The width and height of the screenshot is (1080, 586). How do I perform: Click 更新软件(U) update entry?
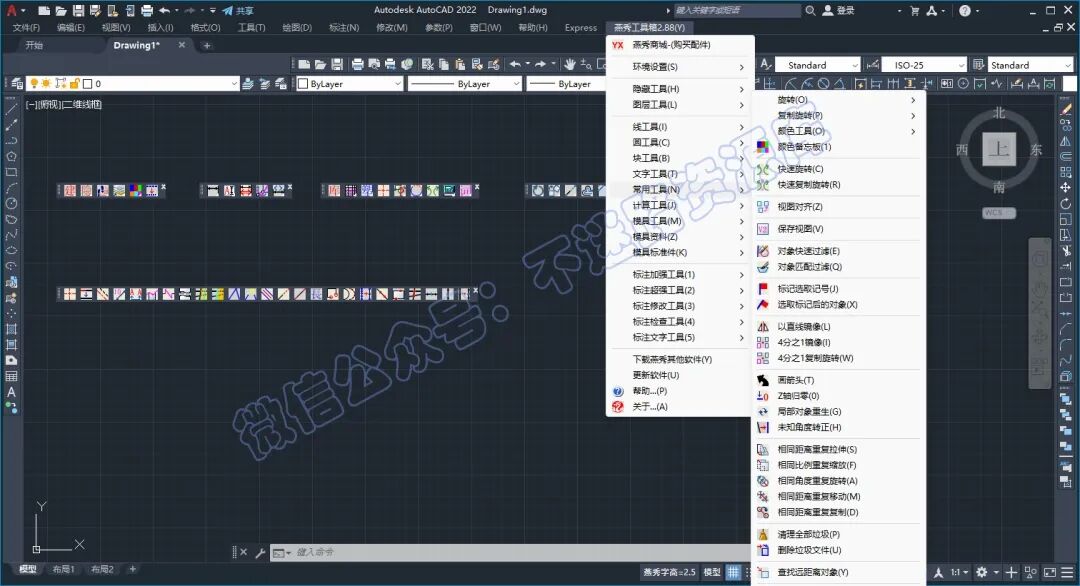680,375
